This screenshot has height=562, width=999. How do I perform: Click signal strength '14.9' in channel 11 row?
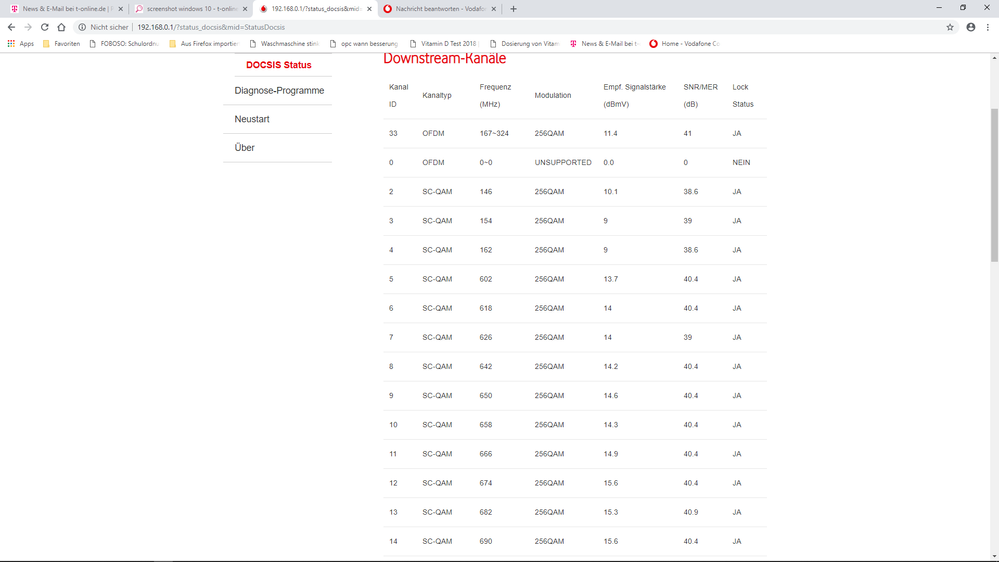610,454
